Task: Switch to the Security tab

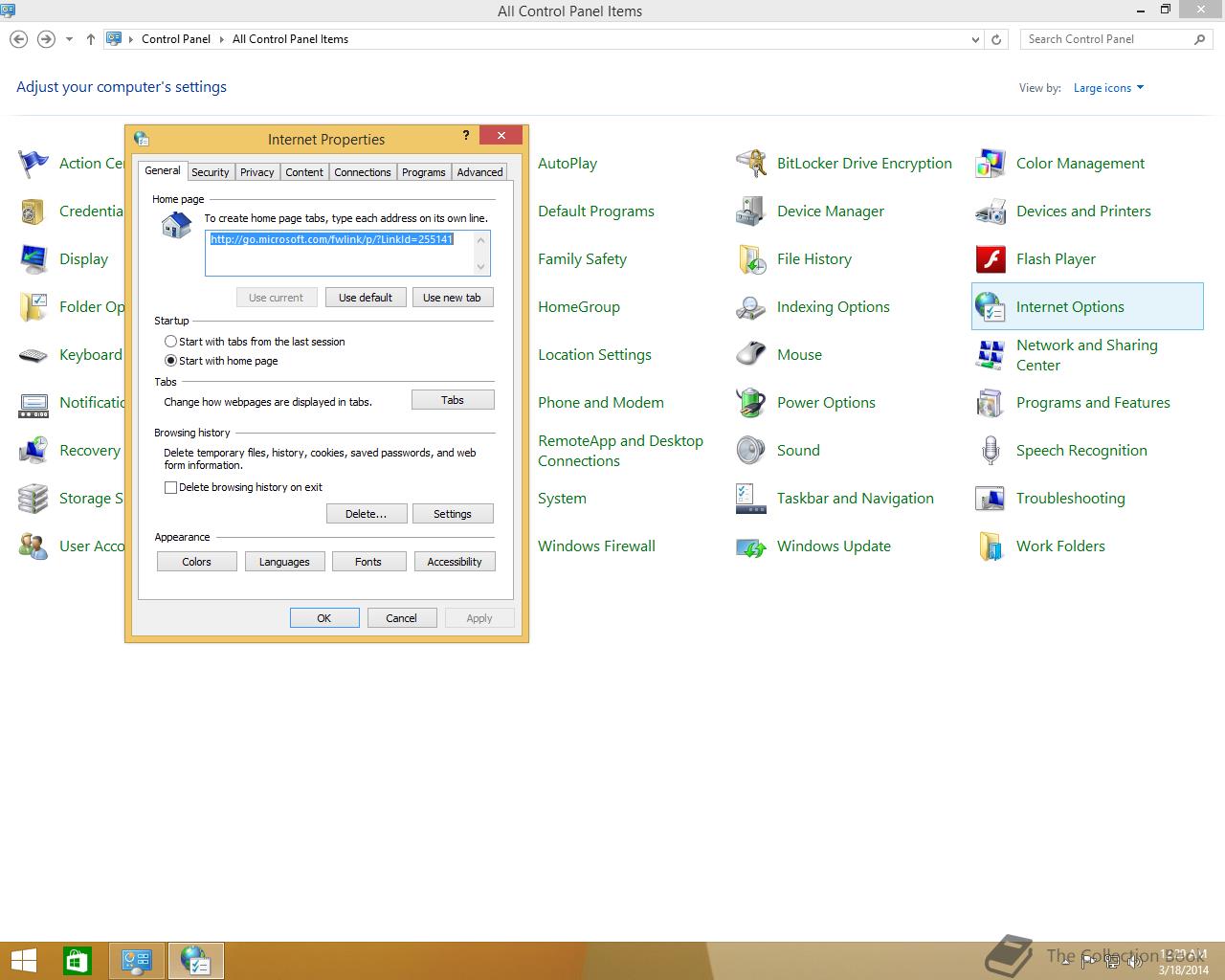Action: pos(210,172)
